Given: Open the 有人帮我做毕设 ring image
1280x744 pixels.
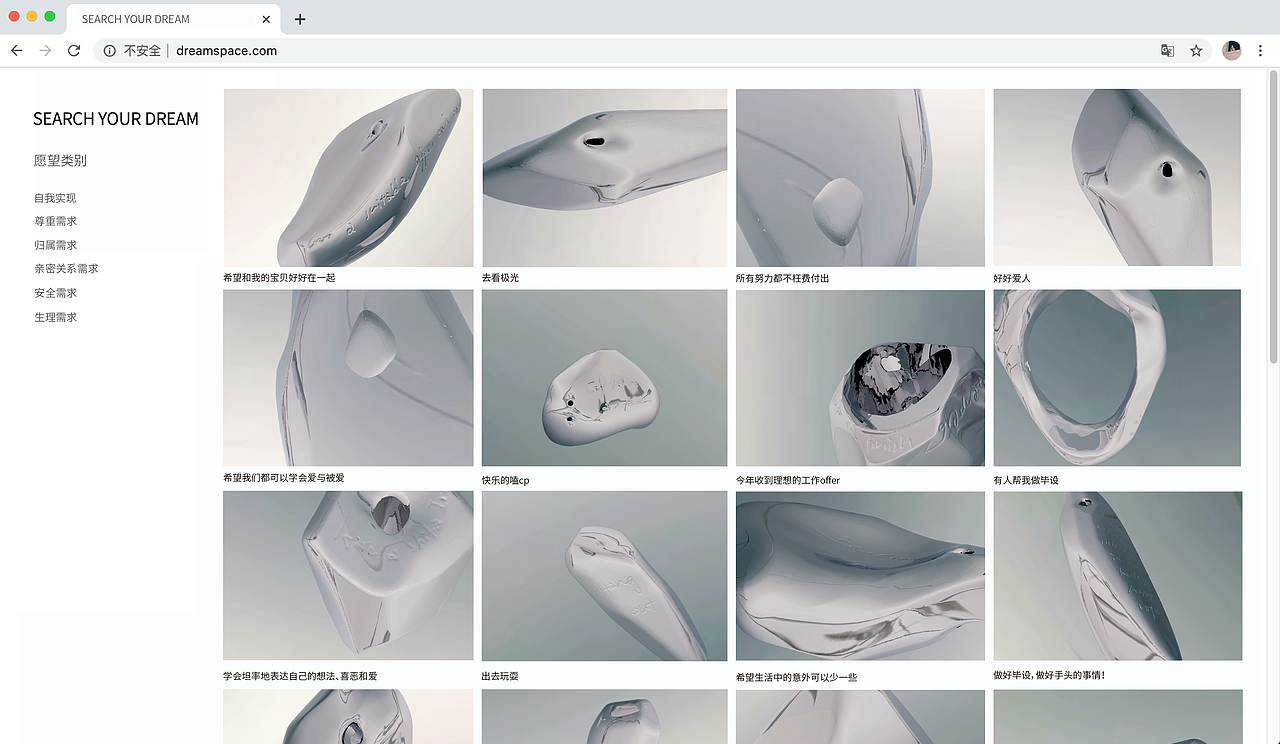Looking at the screenshot, I should tap(1117, 378).
